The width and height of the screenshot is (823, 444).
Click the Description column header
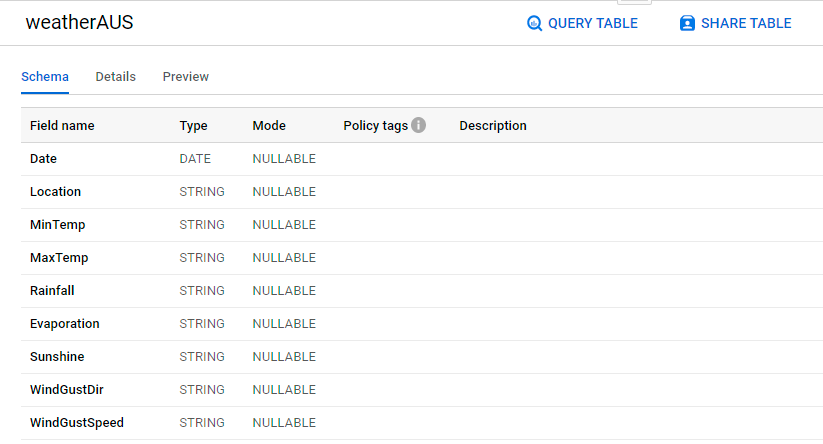click(493, 126)
